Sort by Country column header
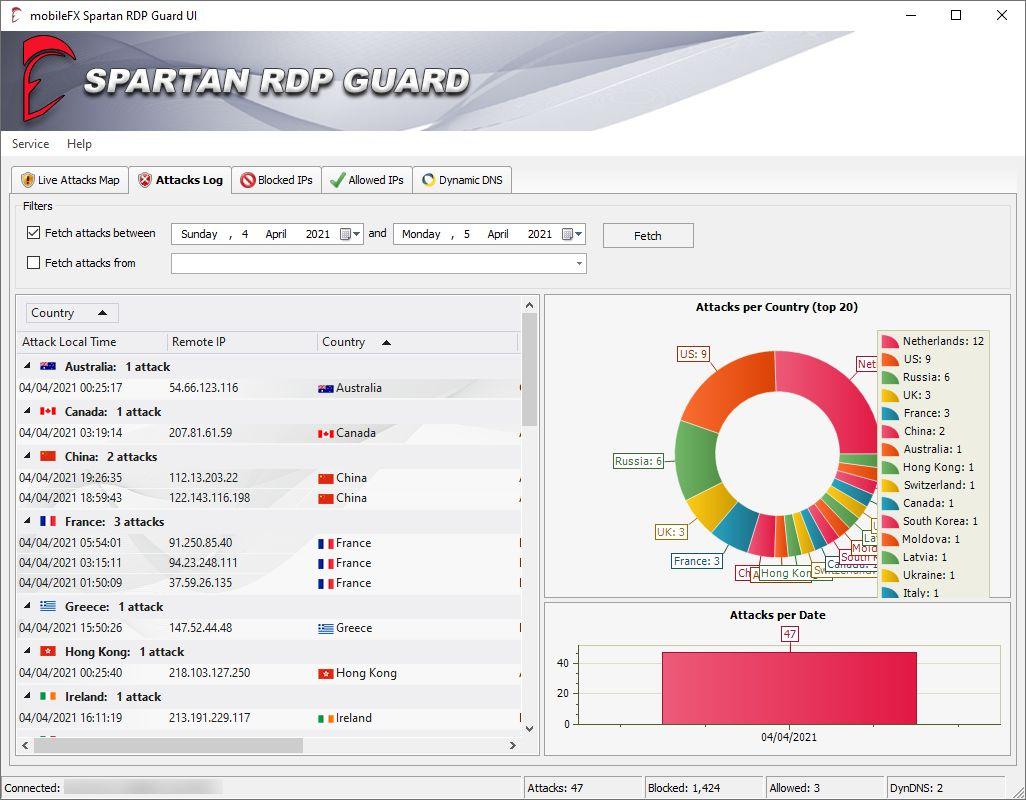This screenshot has height=800, width=1026. pos(417,342)
